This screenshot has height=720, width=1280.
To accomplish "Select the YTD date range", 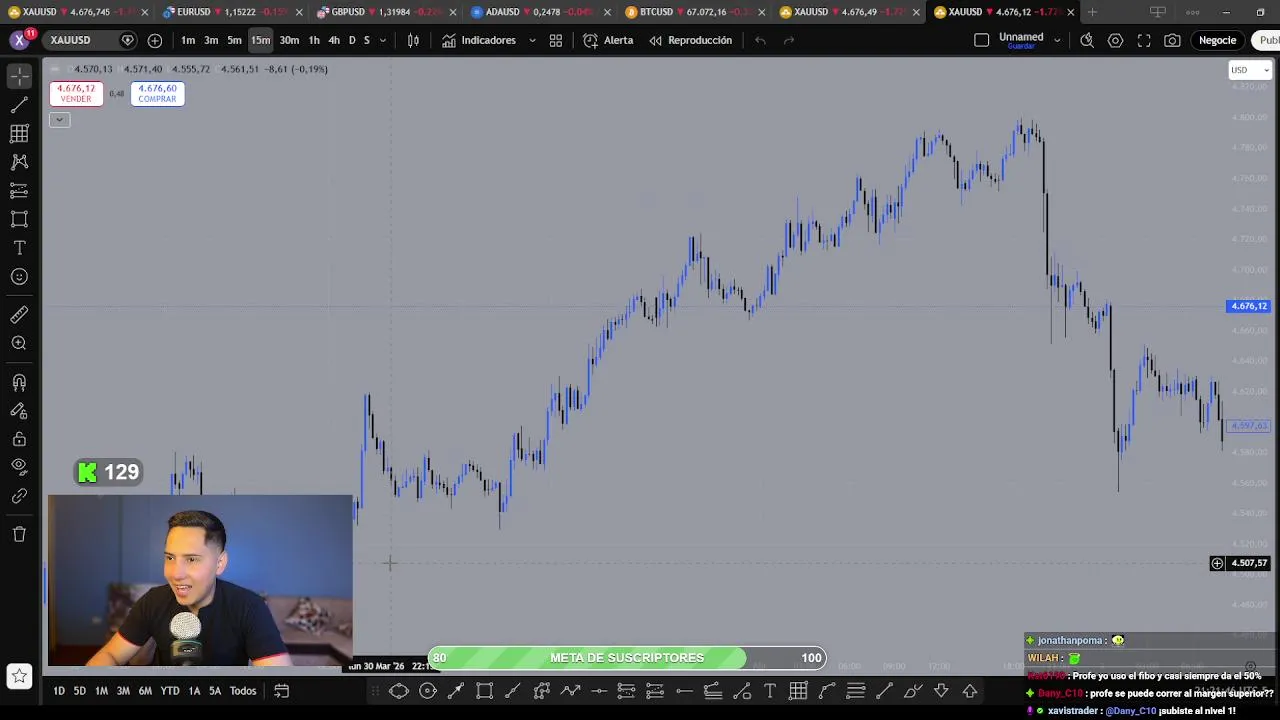I will coord(170,691).
